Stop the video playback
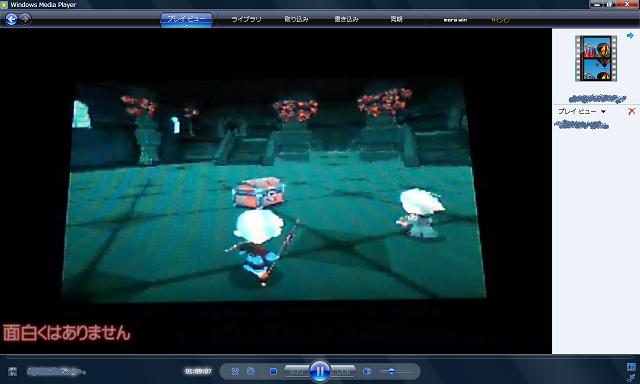 click(273, 371)
